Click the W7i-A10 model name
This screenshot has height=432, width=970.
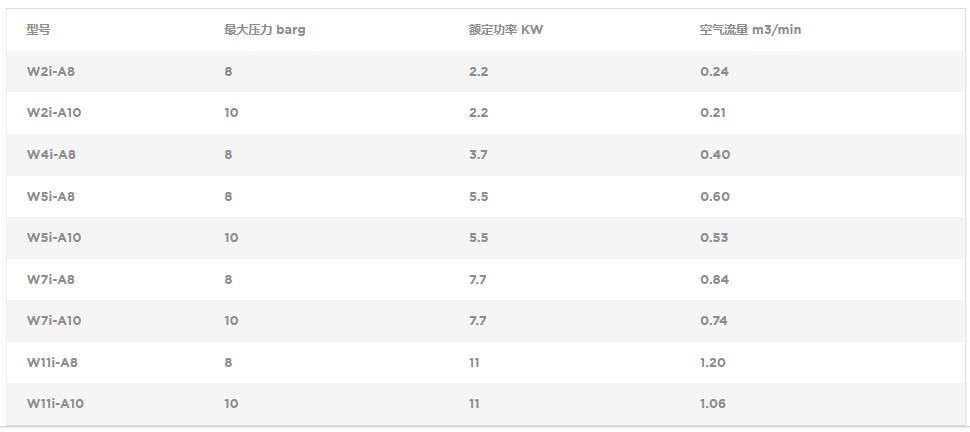coord(54,321)
